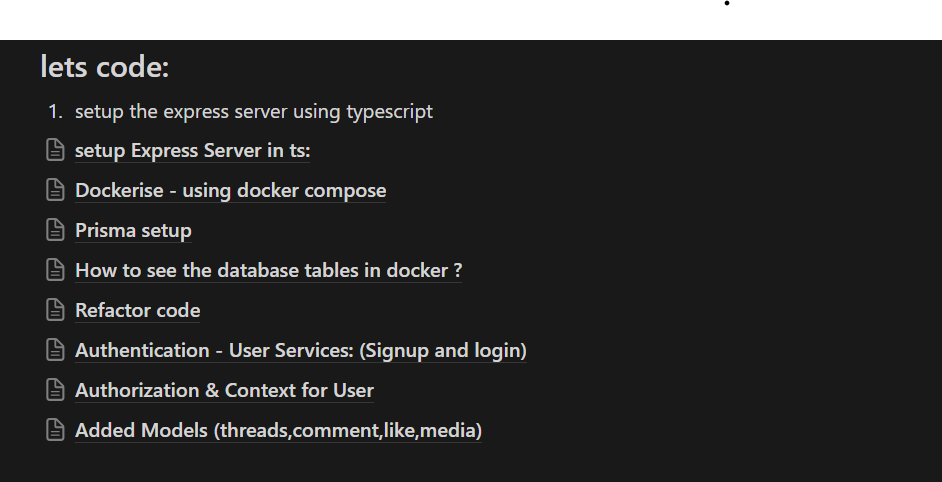Click page icon beside Authorization & Context
Screen dimensions: 942x482
(56, 391)
